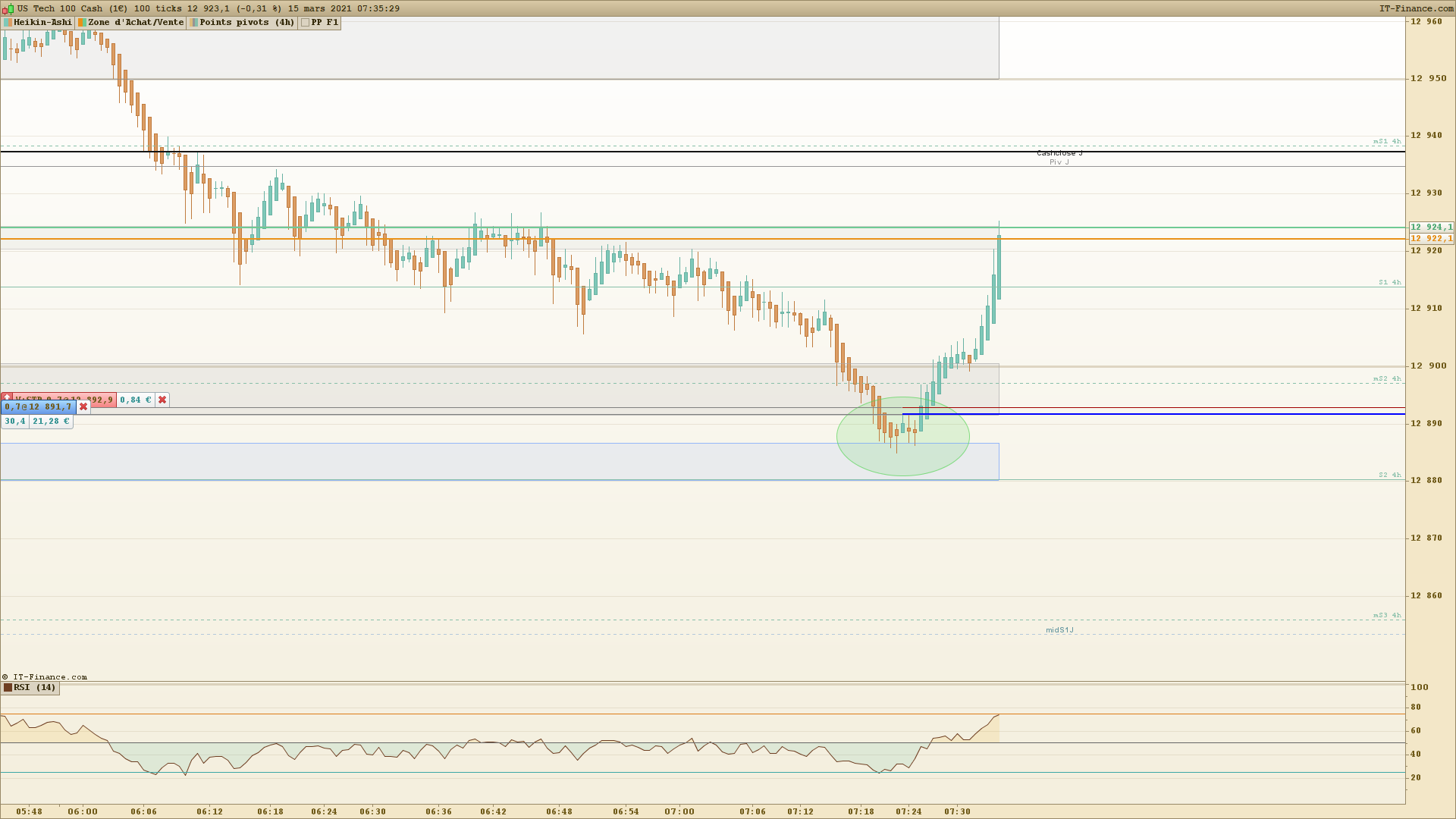1456x819 pixels.
Task: Cancel the stop order with red X
Action: coord(162,400)
